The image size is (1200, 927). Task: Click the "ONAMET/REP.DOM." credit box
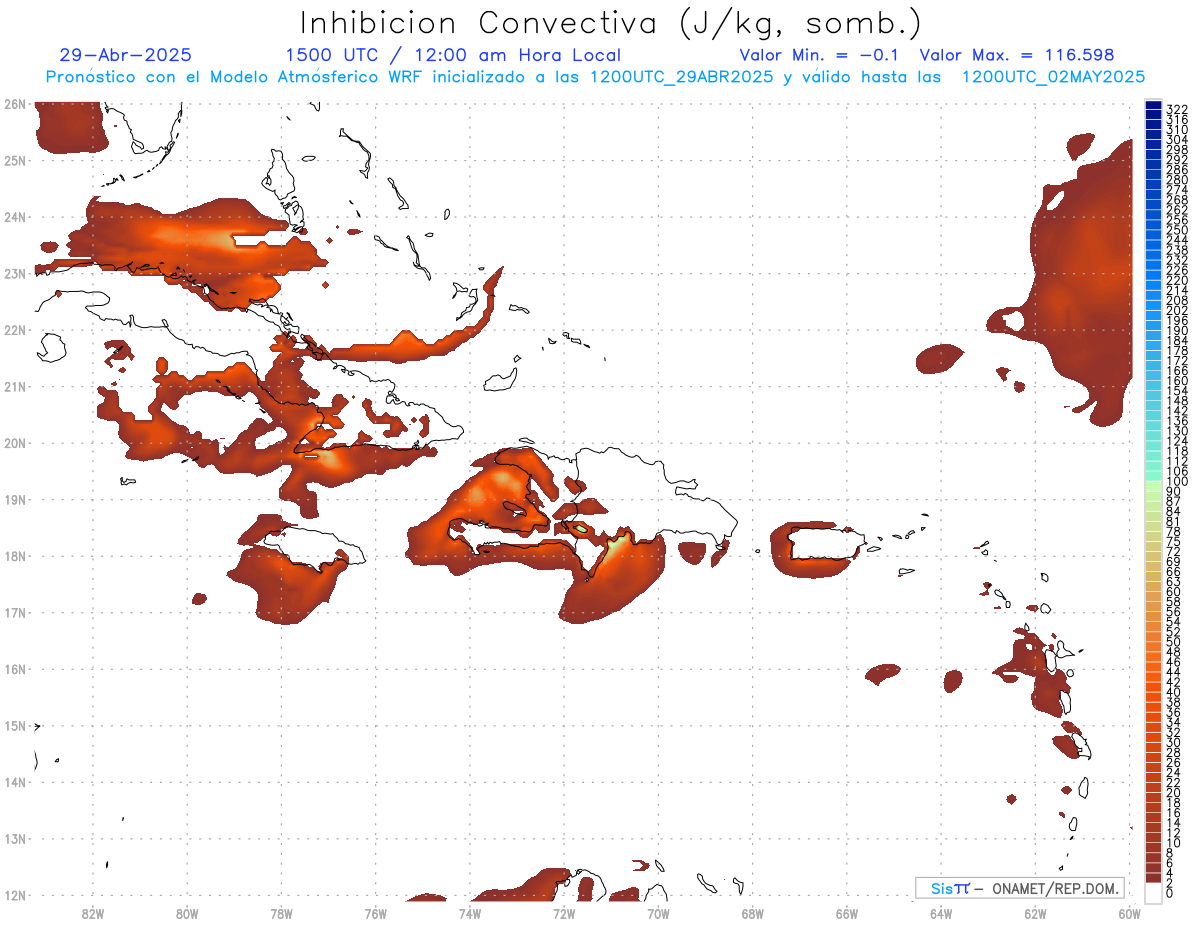1019,888
